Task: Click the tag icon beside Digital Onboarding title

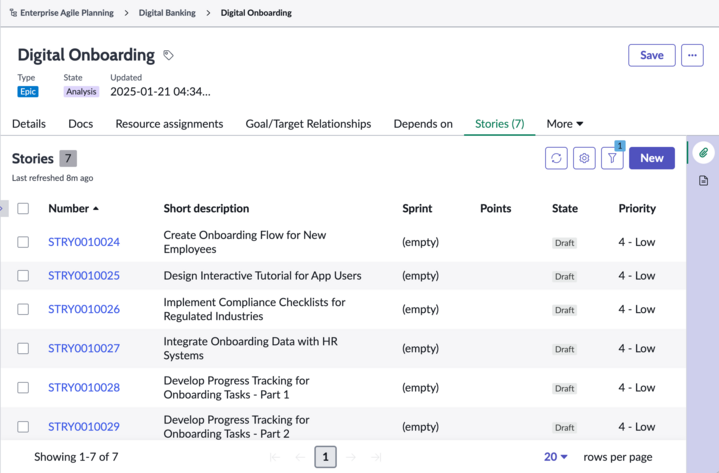Action: 168,55
